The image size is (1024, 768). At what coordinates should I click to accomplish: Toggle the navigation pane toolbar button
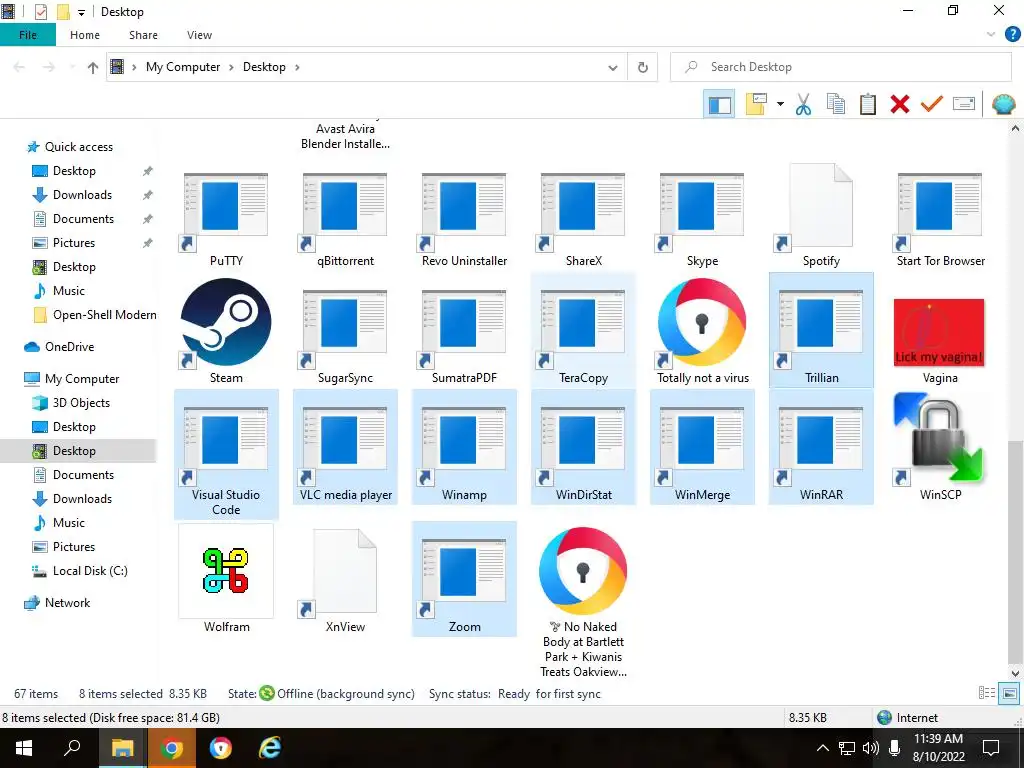[x=719, y=104]
